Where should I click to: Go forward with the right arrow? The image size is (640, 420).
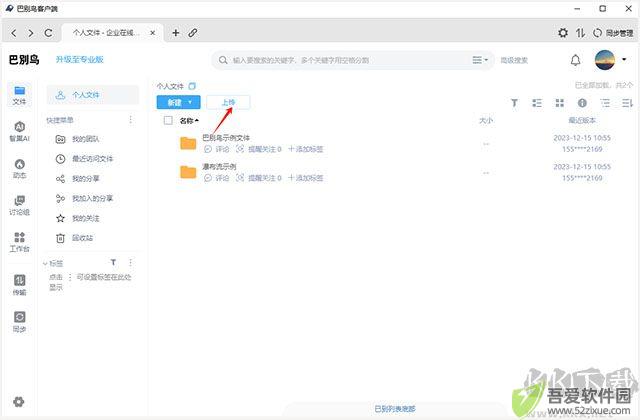(x=31, y=33)
